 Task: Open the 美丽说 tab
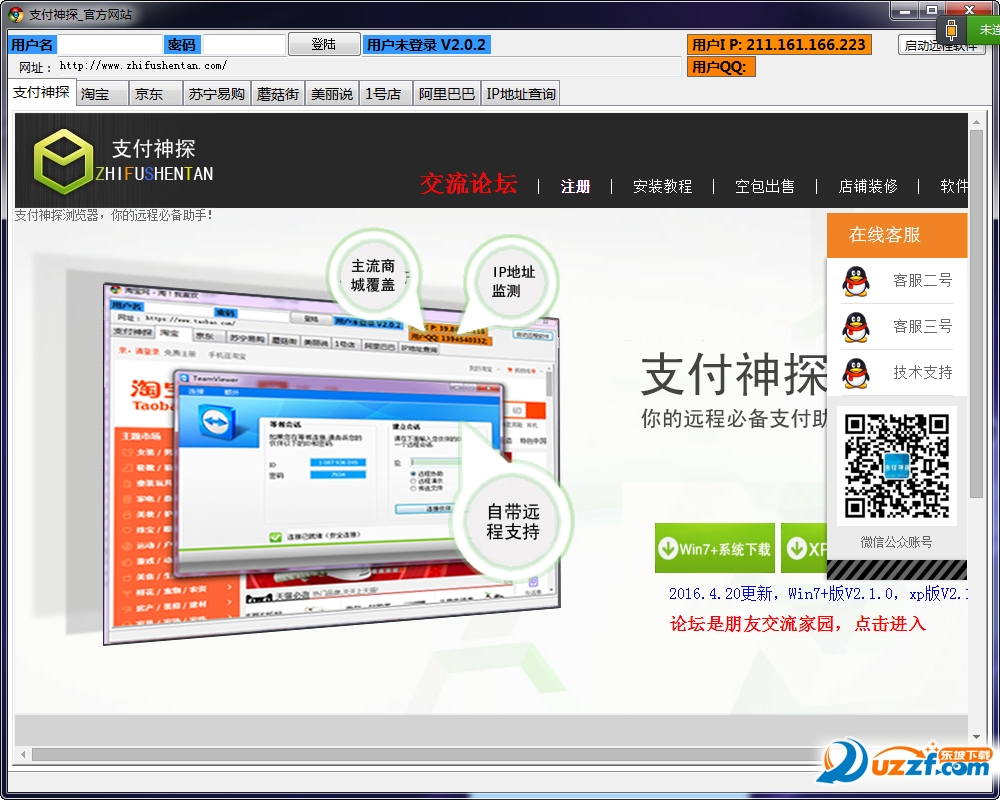point(332,94)
